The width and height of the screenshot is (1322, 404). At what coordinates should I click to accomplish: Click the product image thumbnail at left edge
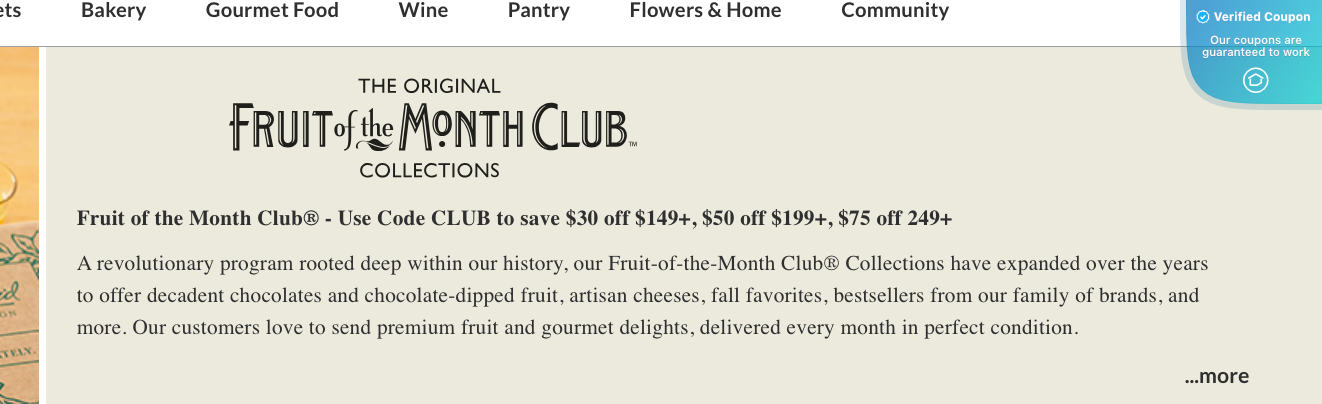pos(19,225)
